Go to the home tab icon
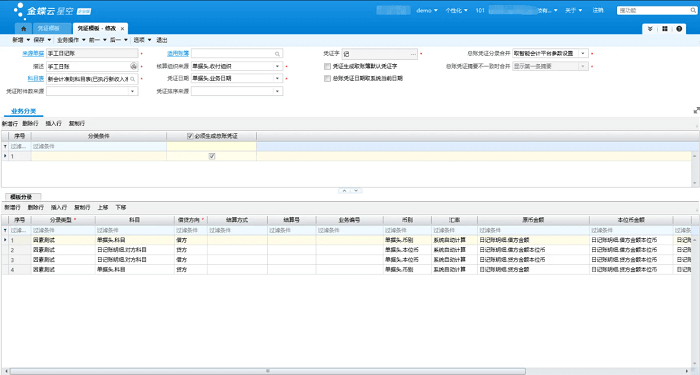Viewport: 700px width, 375px height. pos(23,29)
